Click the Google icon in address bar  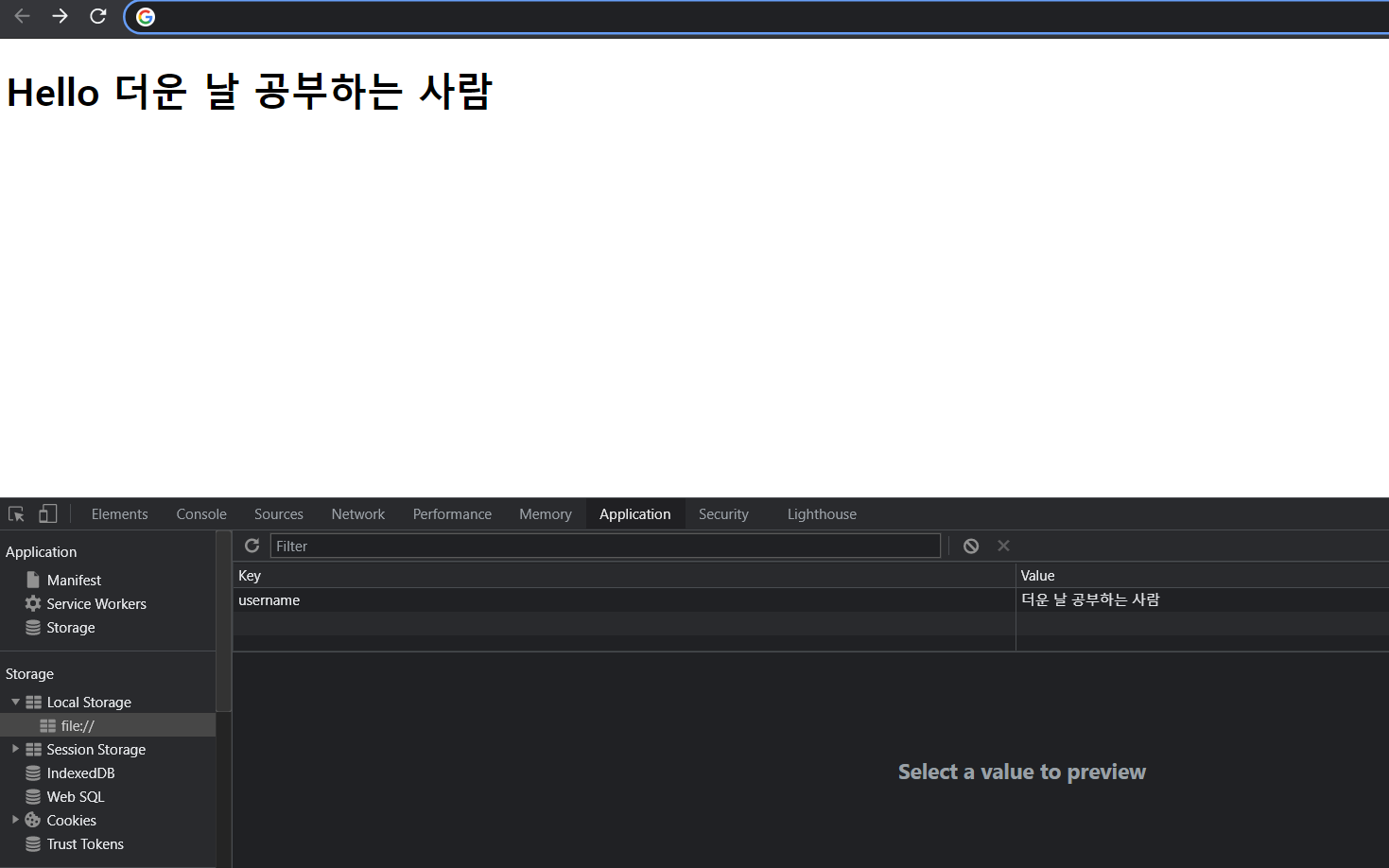click(145, 17)
